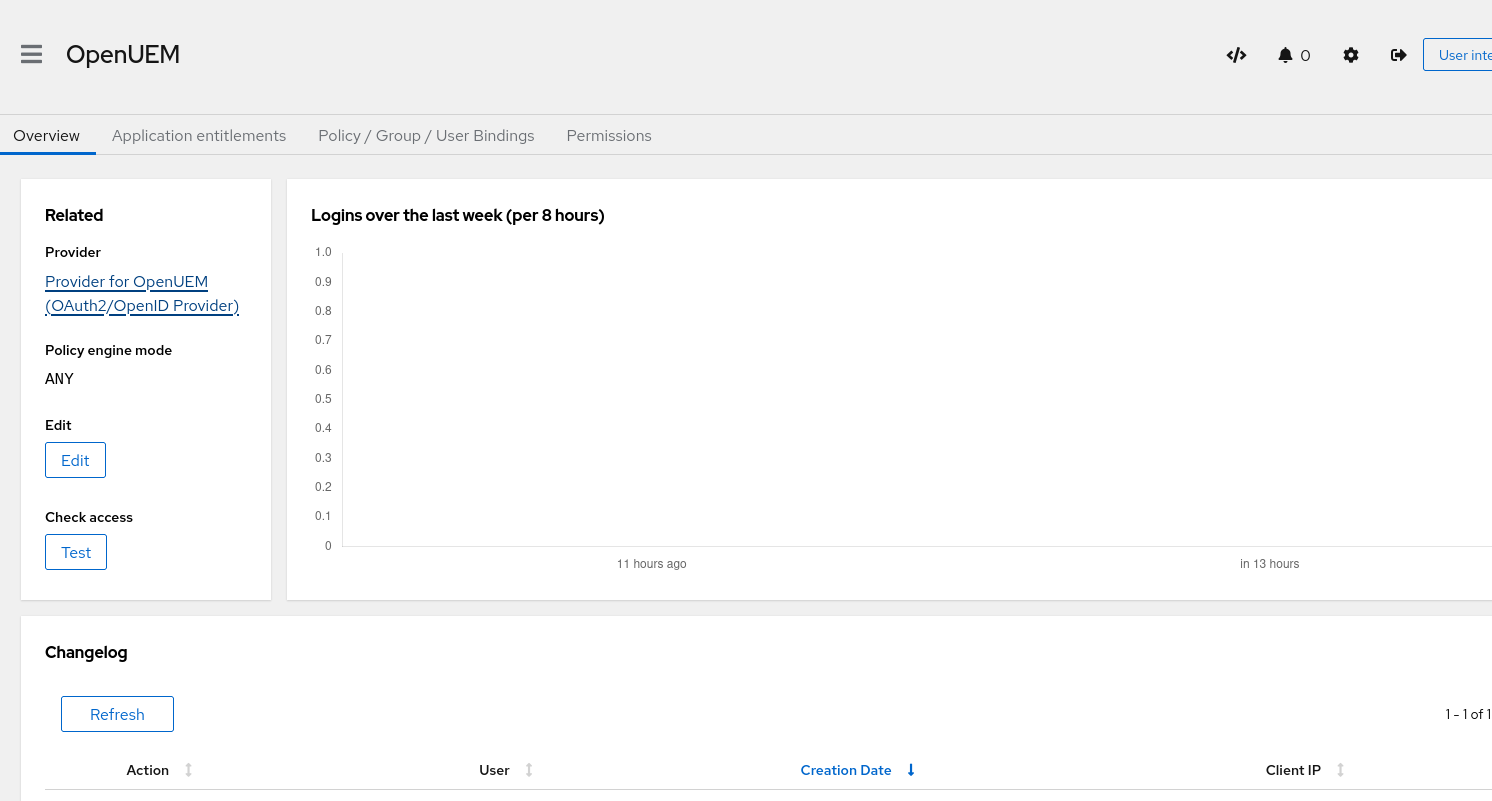The height and width of the screenshot is (801, 1492).
Task: Expand the 1 - 1 of 1 pagination
Action: (1467, 714)
